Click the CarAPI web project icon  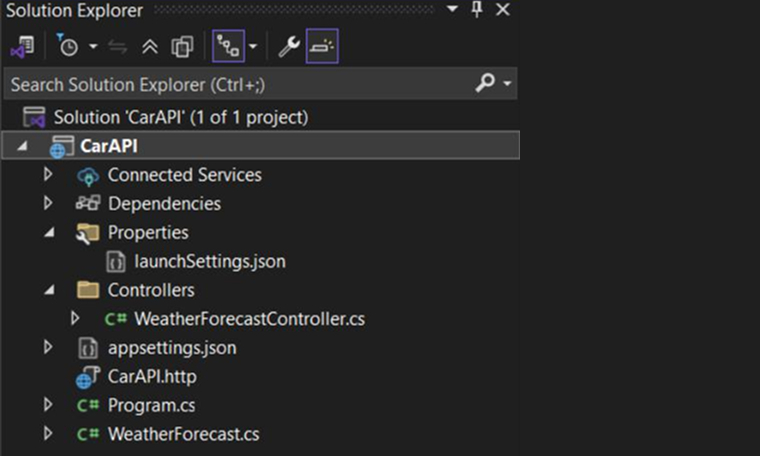click(62, 146)
